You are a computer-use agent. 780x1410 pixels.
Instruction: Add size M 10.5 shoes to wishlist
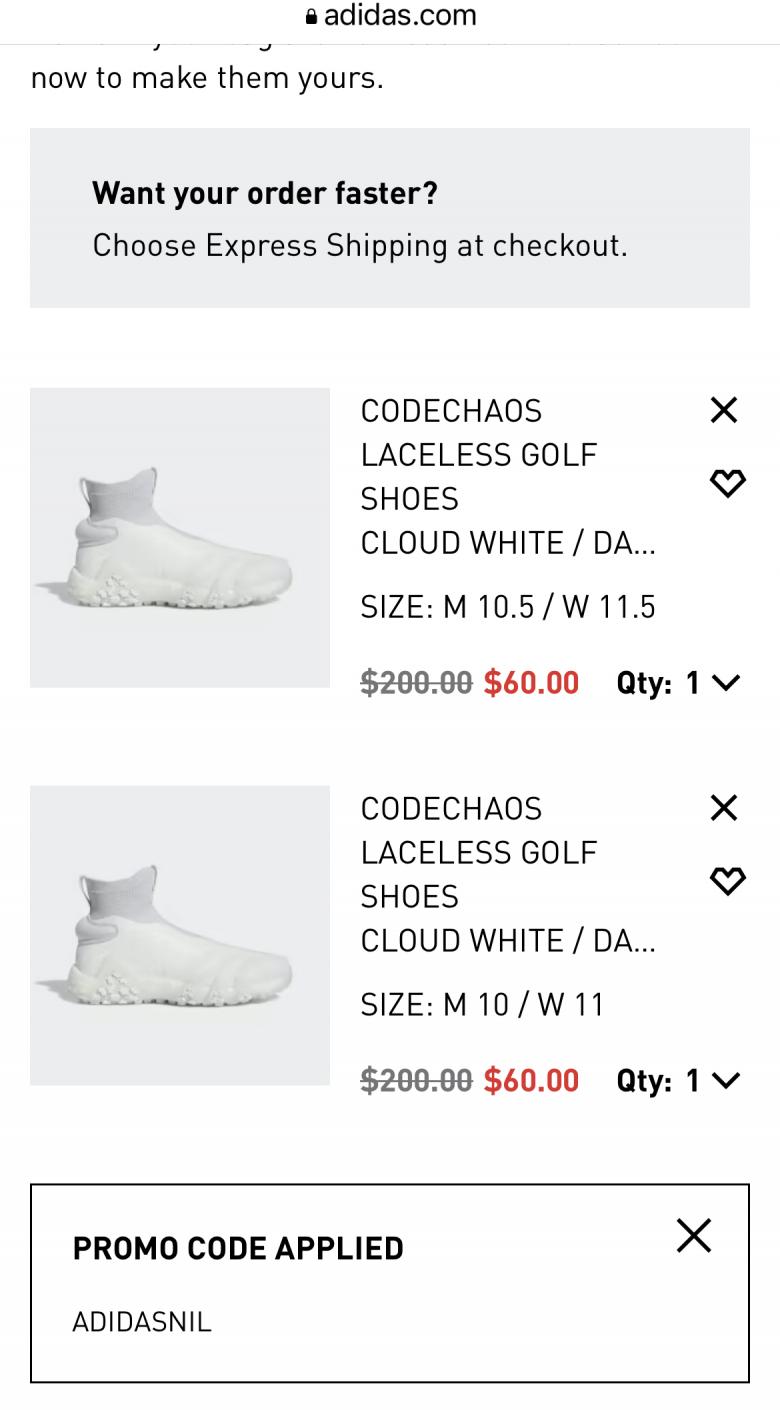click(x=727, y=484)
